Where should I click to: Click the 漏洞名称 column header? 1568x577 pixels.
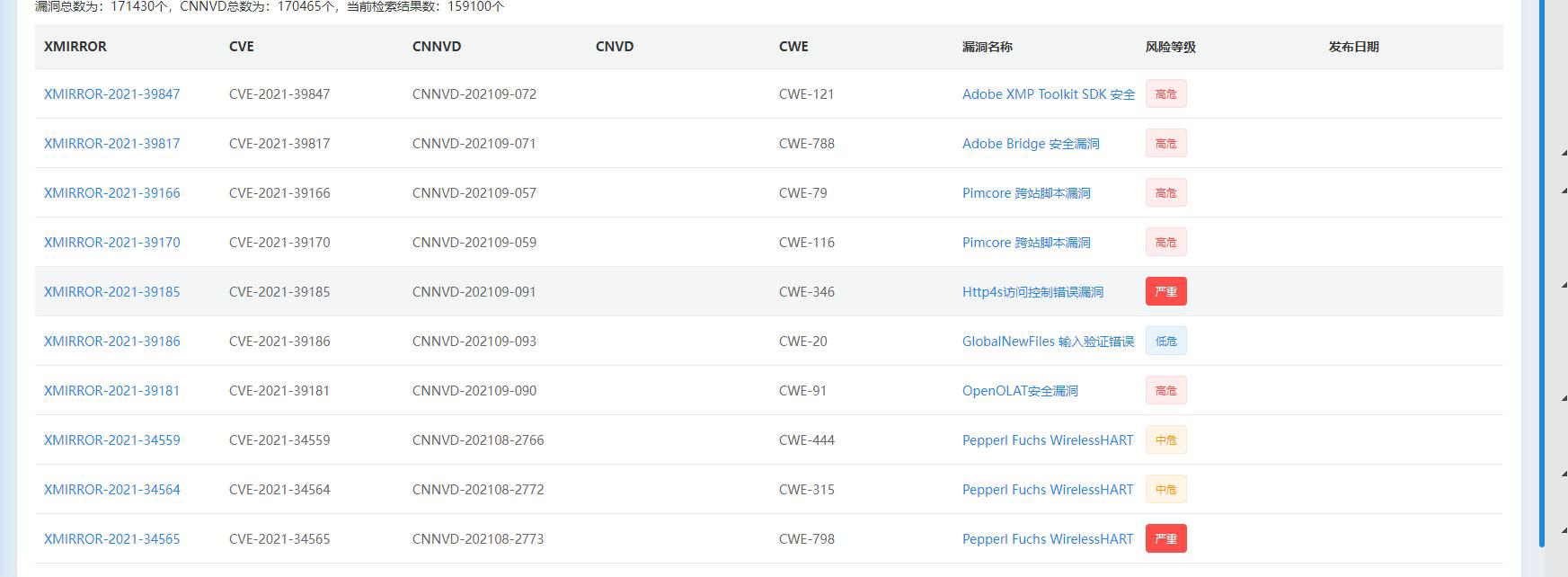pos(988,47)
